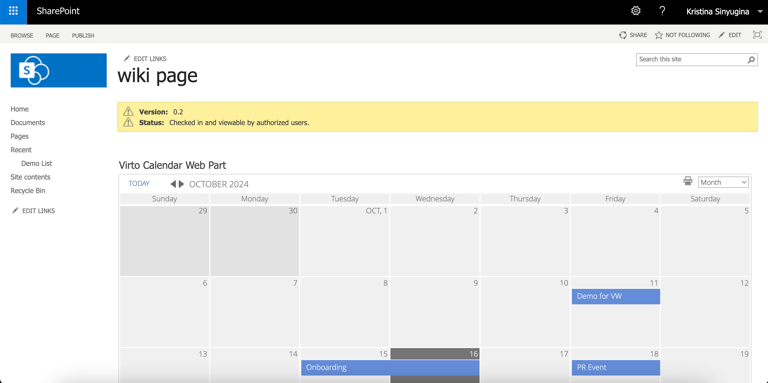The height and width of the screenshot is (383, 768).
Task: Click the Sunday column header
Action: coord(164,199)
